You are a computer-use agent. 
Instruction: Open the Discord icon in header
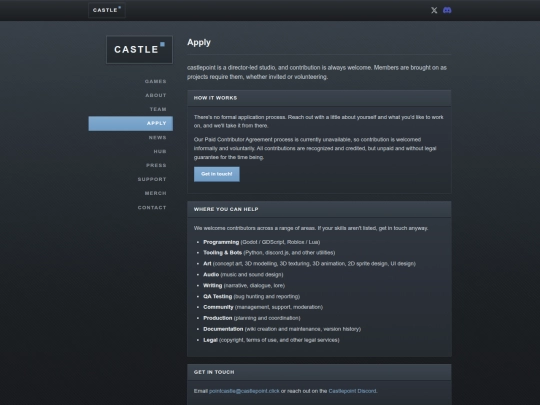click(447, 10)
